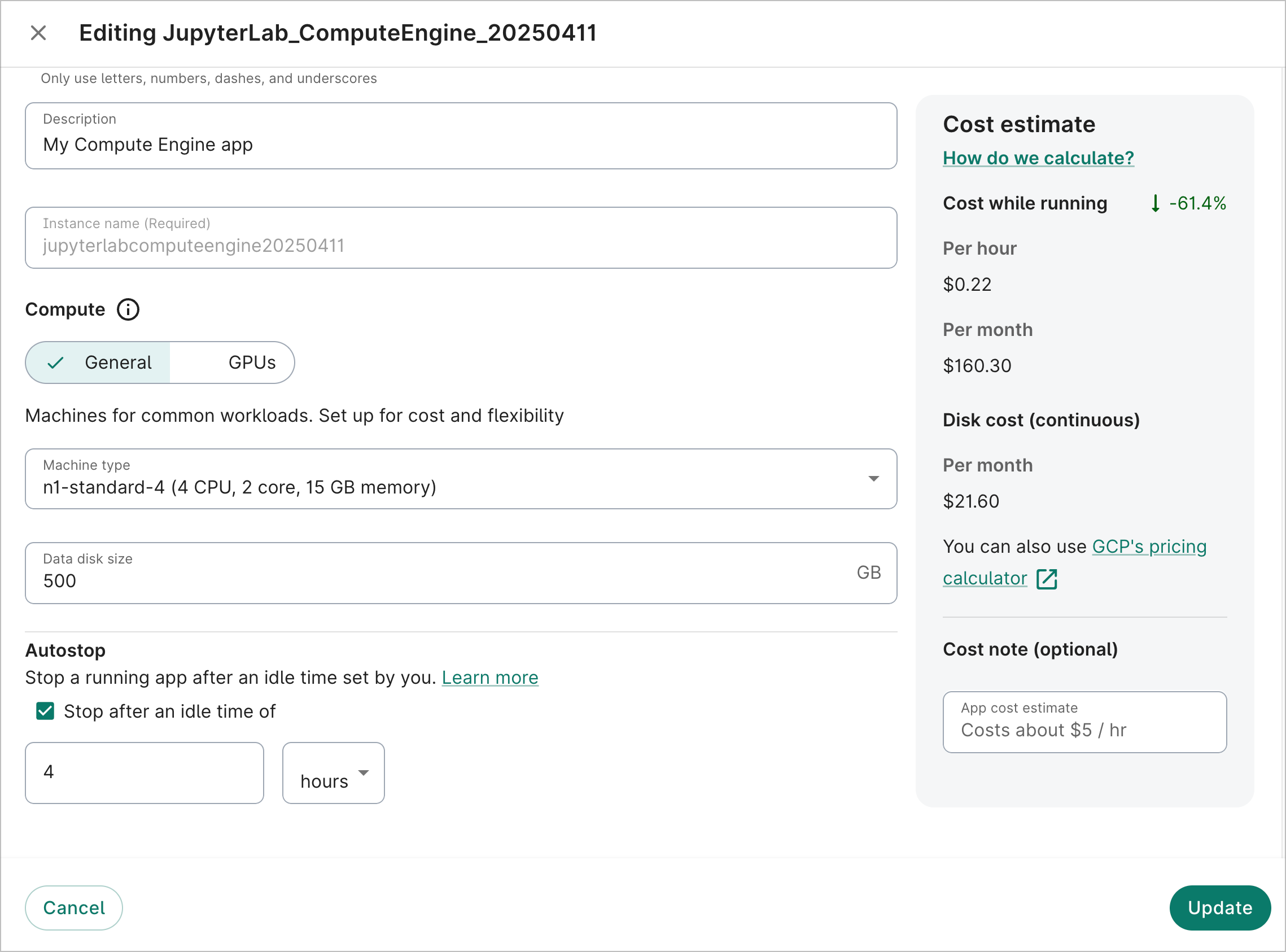1286x952 pixels.
Task: Click the App cost estimate note field
Action: [1084, 730]
